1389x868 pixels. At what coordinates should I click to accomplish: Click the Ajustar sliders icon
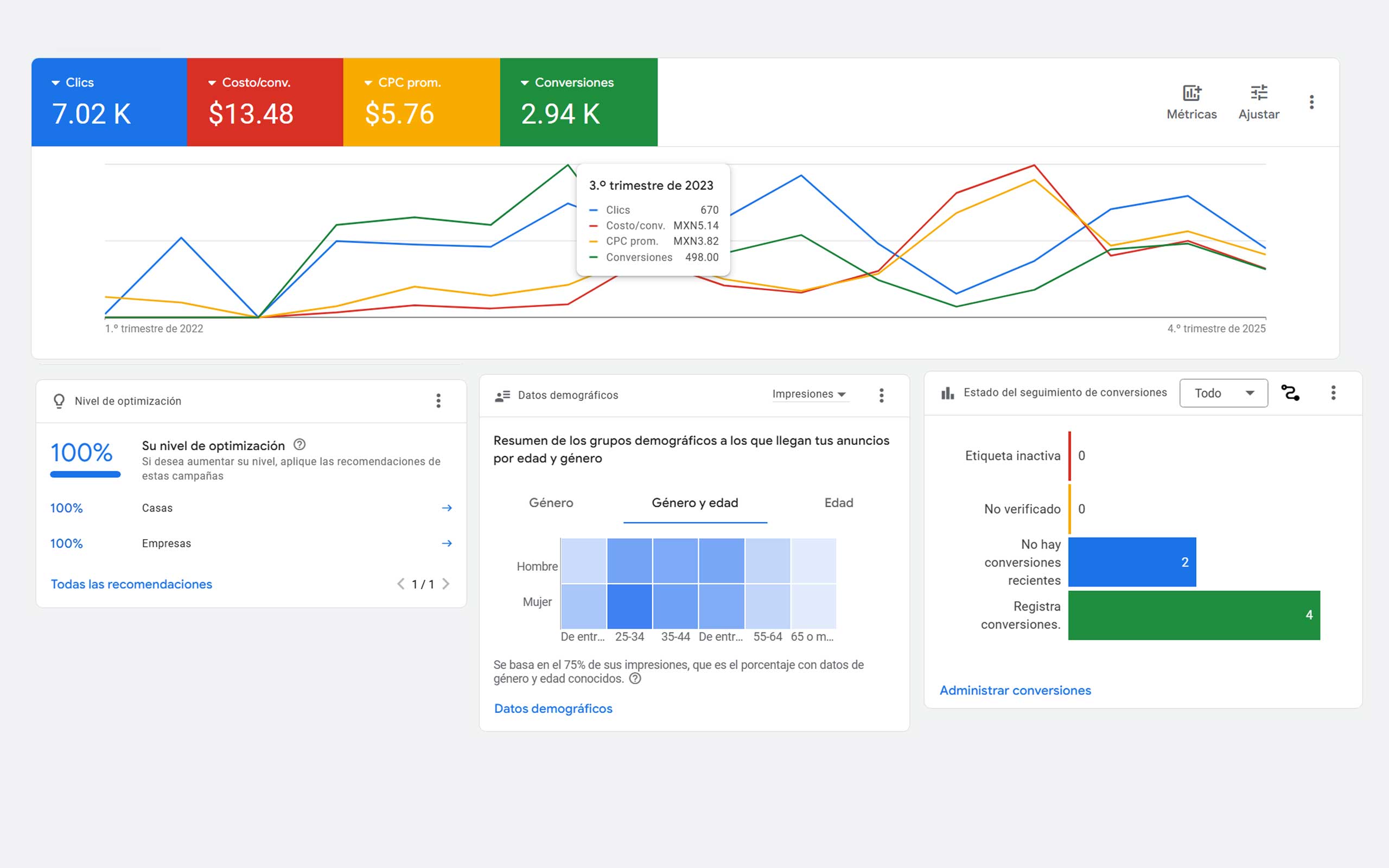[1258, 93]
